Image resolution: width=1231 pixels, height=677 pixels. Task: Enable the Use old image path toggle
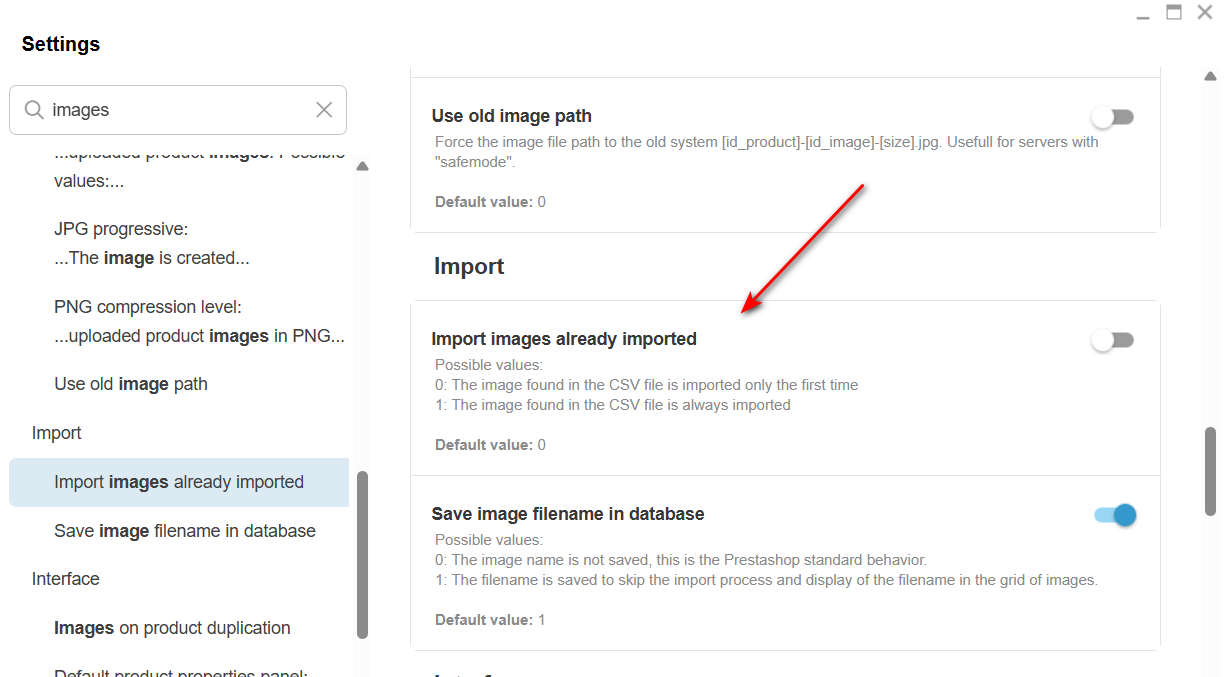[x=1113, y=117]
